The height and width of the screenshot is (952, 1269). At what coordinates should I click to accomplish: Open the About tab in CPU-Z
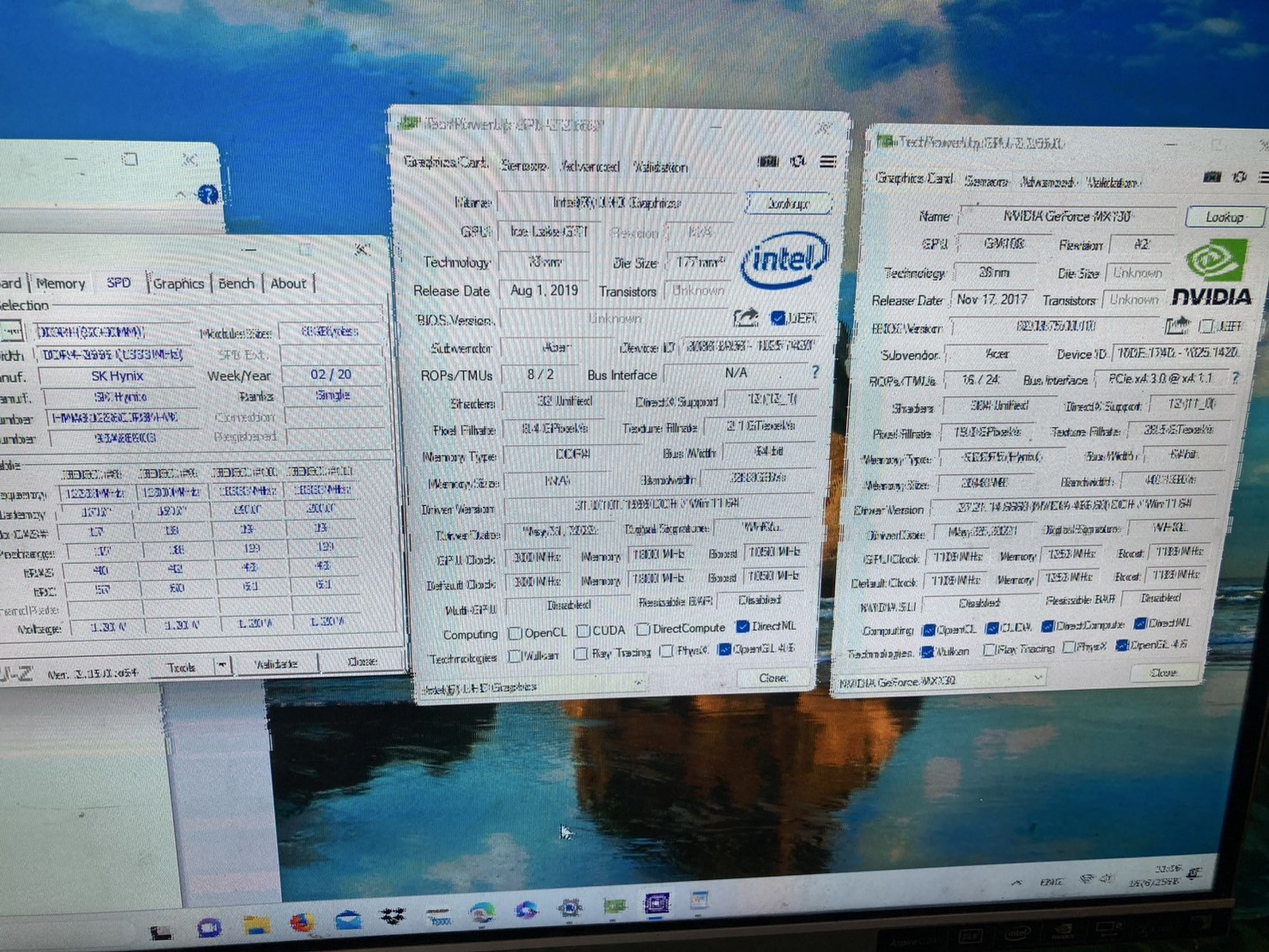[289, 283]
